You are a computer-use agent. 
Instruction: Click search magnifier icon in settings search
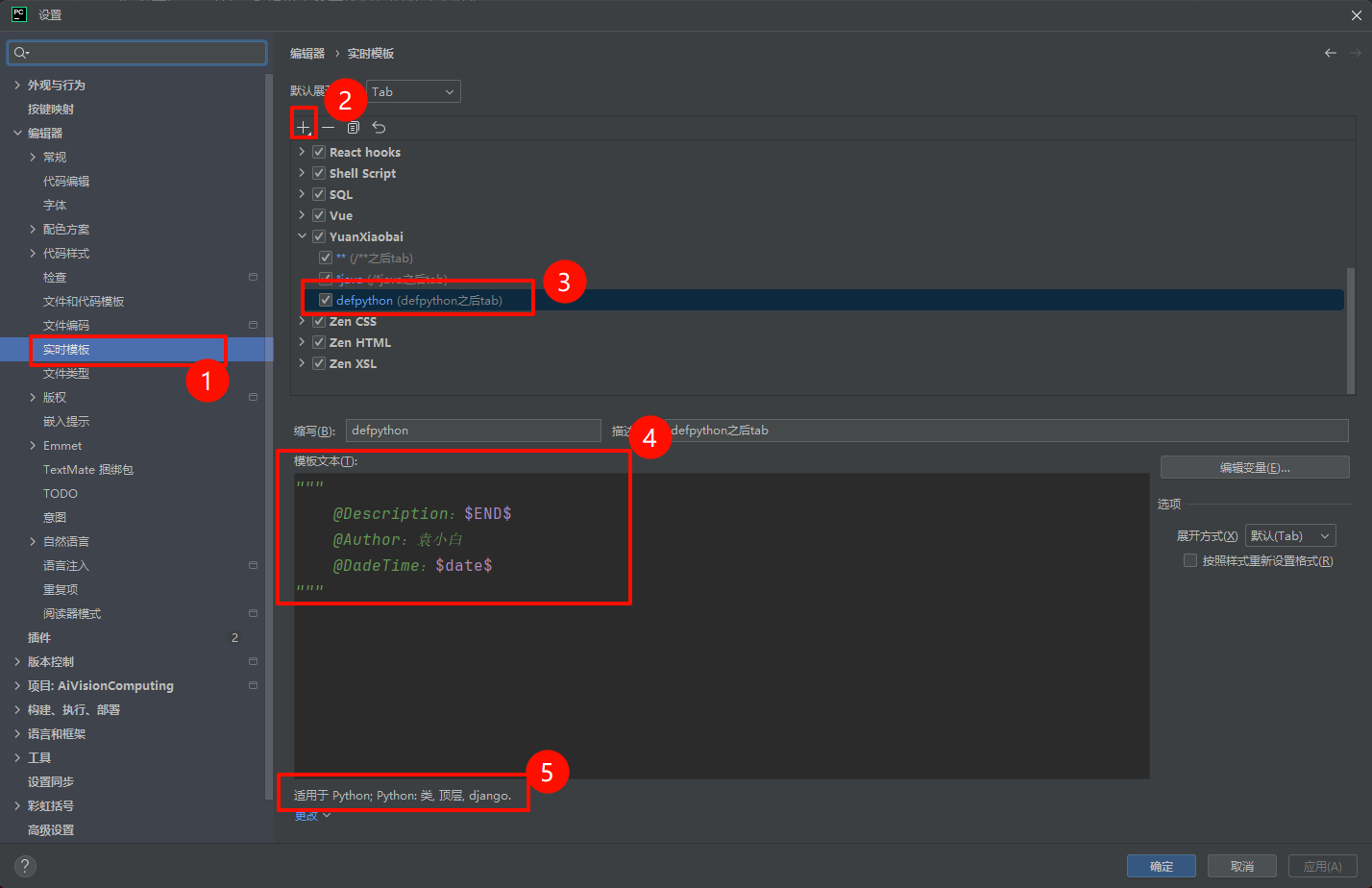click(x=21, y=53)
